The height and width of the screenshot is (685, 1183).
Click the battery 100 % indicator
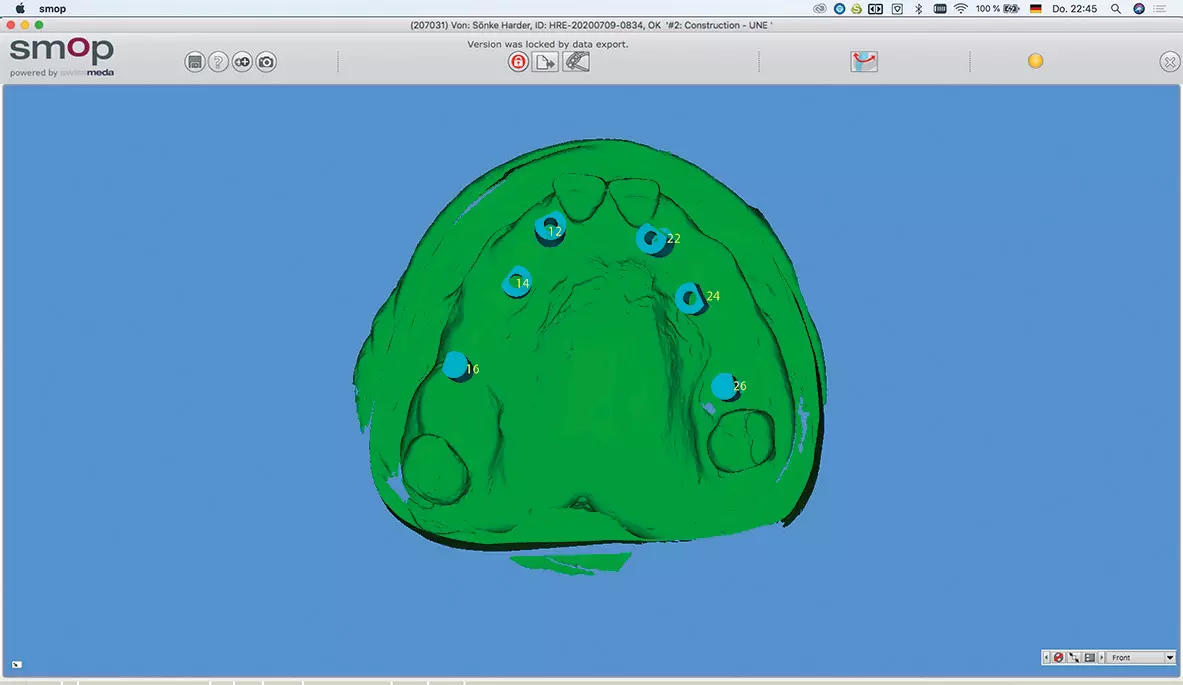(x=997, y=9)
